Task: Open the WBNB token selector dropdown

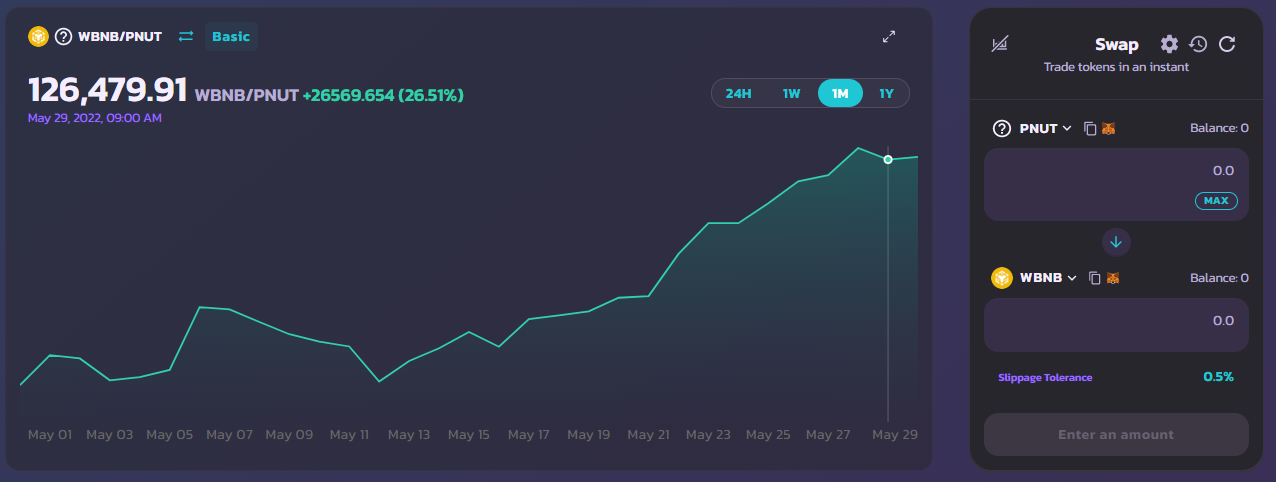Action: click(x=1048, y=278)
